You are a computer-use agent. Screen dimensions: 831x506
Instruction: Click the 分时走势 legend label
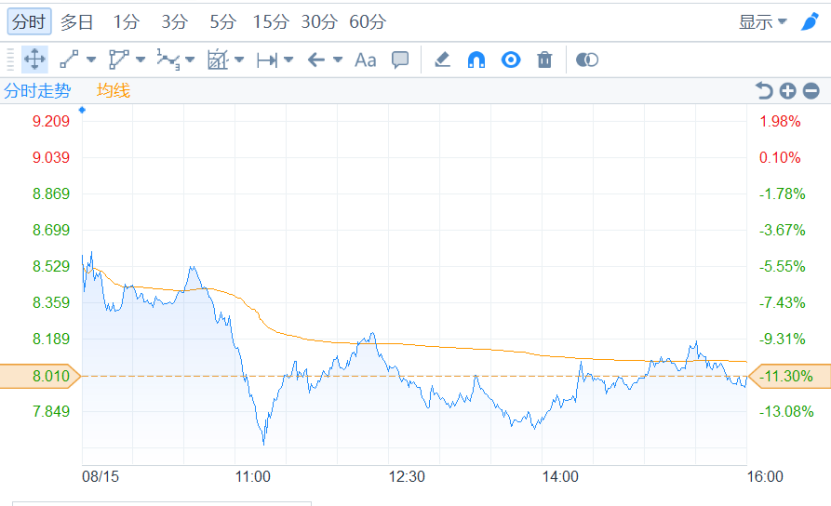coord(37,91)
